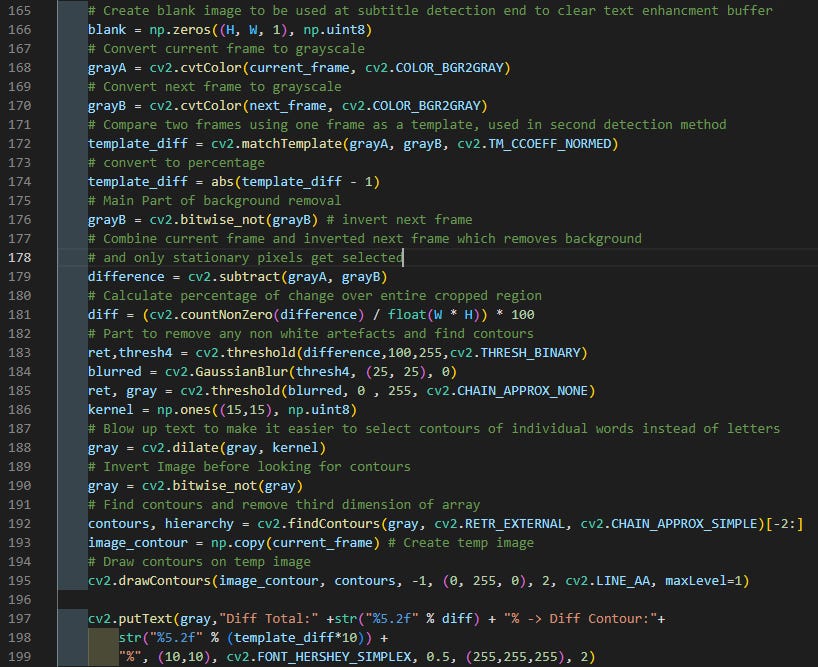This screenshot has width=818, height=667.
Task: Click 'THRESH_BINARY' on line 183
Action: tap(530, 353)
